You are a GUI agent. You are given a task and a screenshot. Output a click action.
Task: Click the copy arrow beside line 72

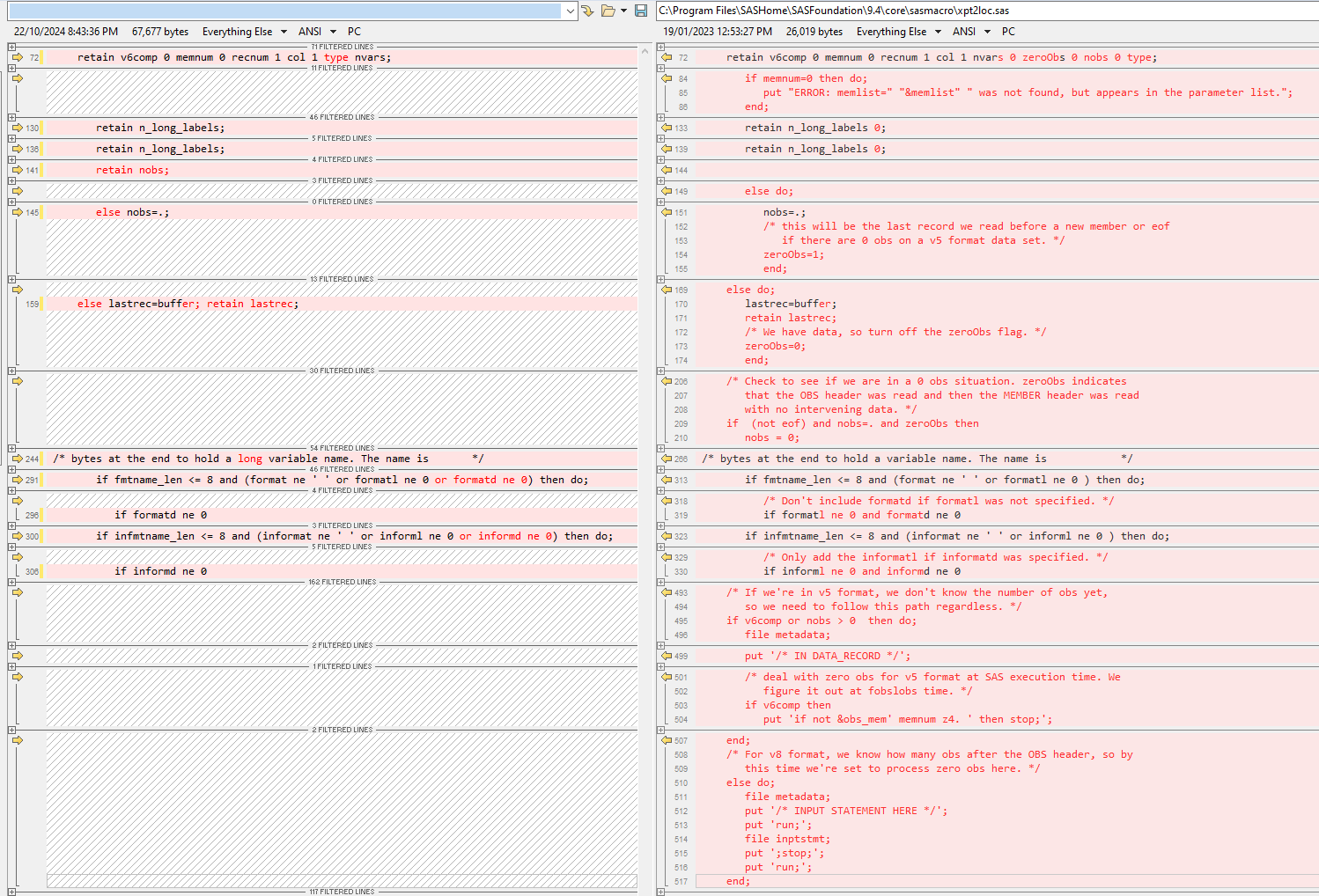click(x=17, y=56)
